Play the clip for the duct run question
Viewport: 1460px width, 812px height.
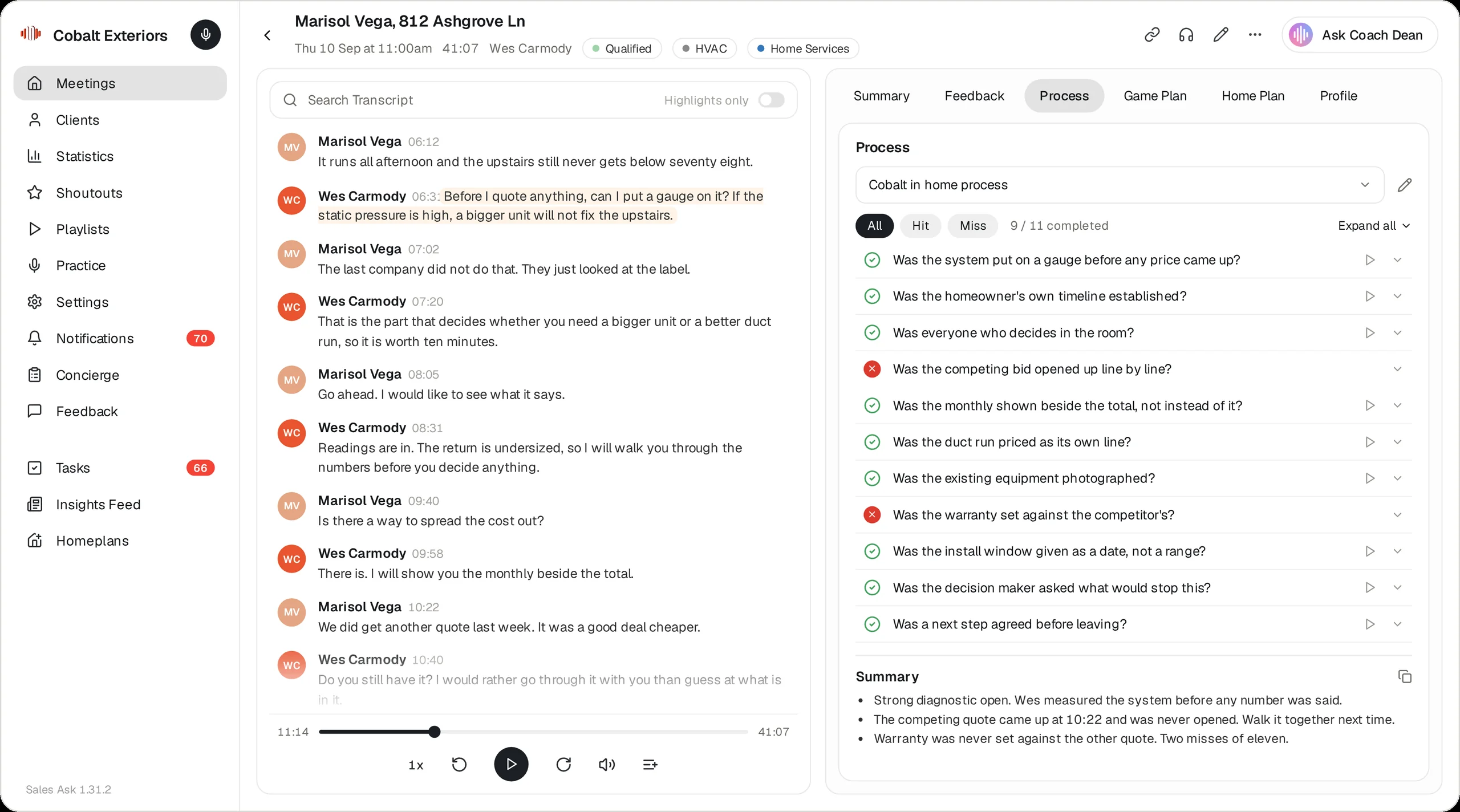(x=1370, y=442)
